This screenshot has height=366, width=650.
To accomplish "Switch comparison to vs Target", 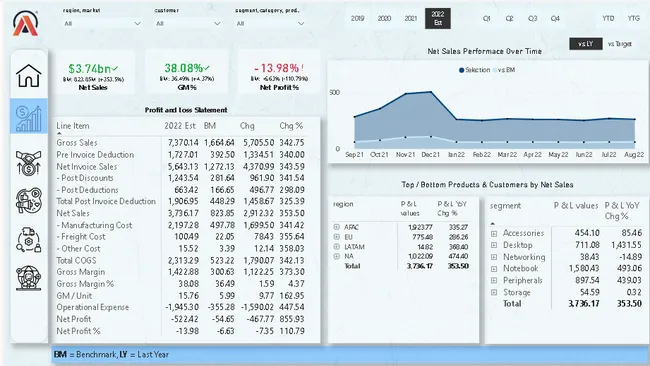I will pos(620,44).
